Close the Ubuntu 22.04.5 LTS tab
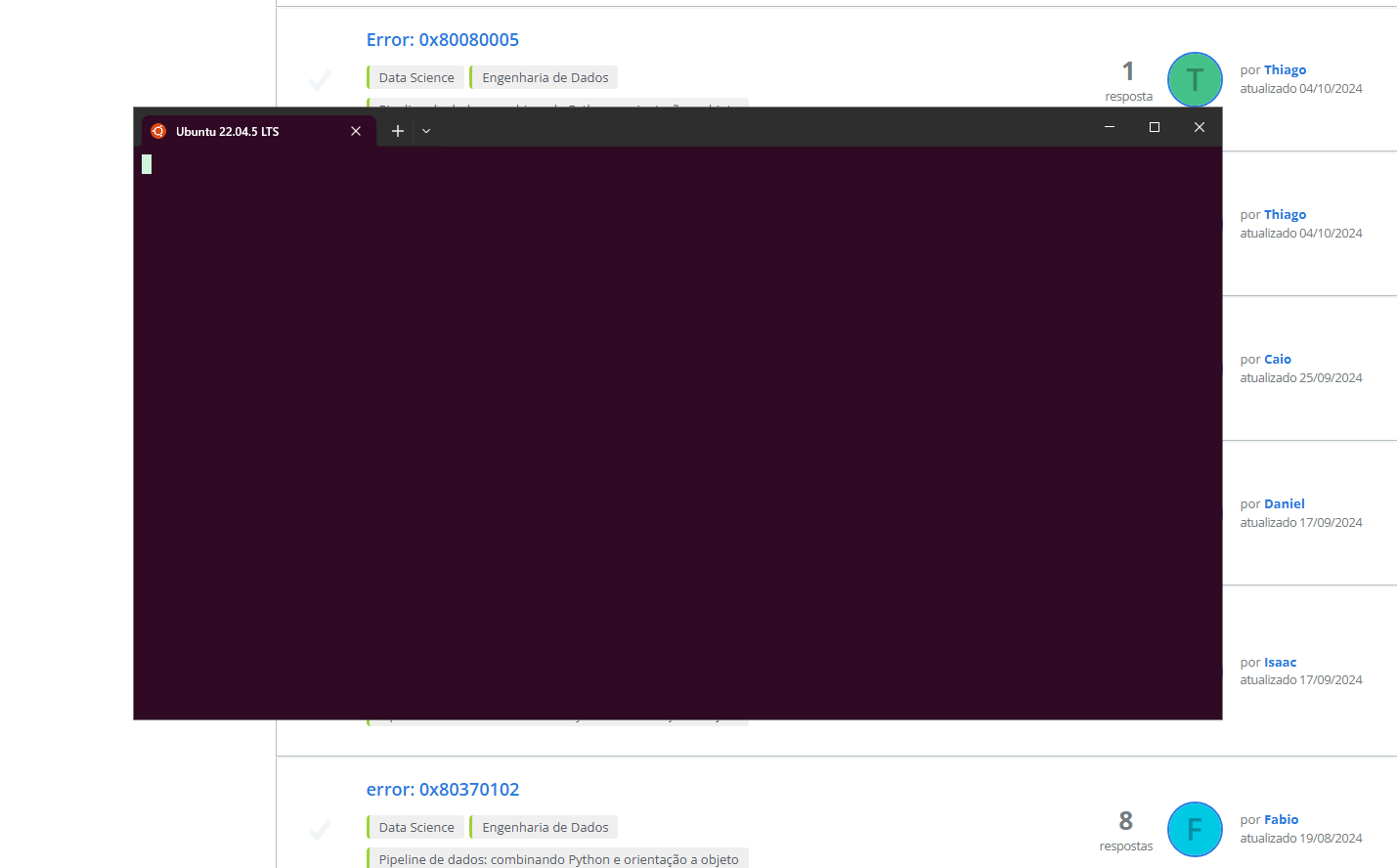Image resolution: width=1397 pixels, height=868 pixels. tap(356, 131)
